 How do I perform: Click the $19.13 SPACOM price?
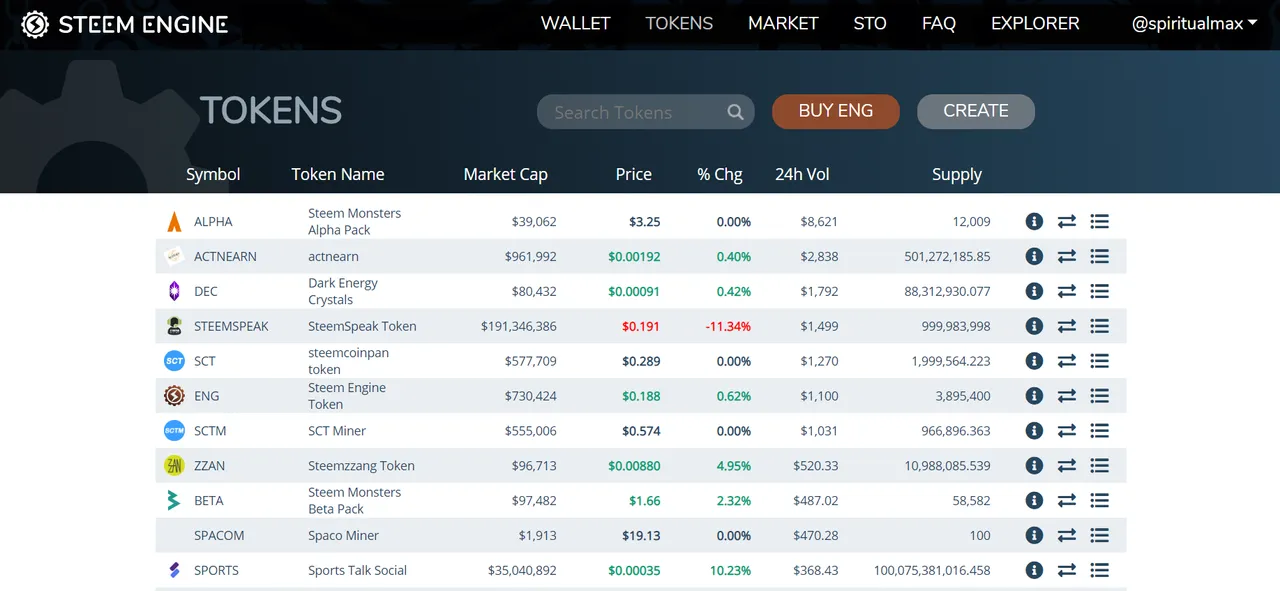pos(641,536)
